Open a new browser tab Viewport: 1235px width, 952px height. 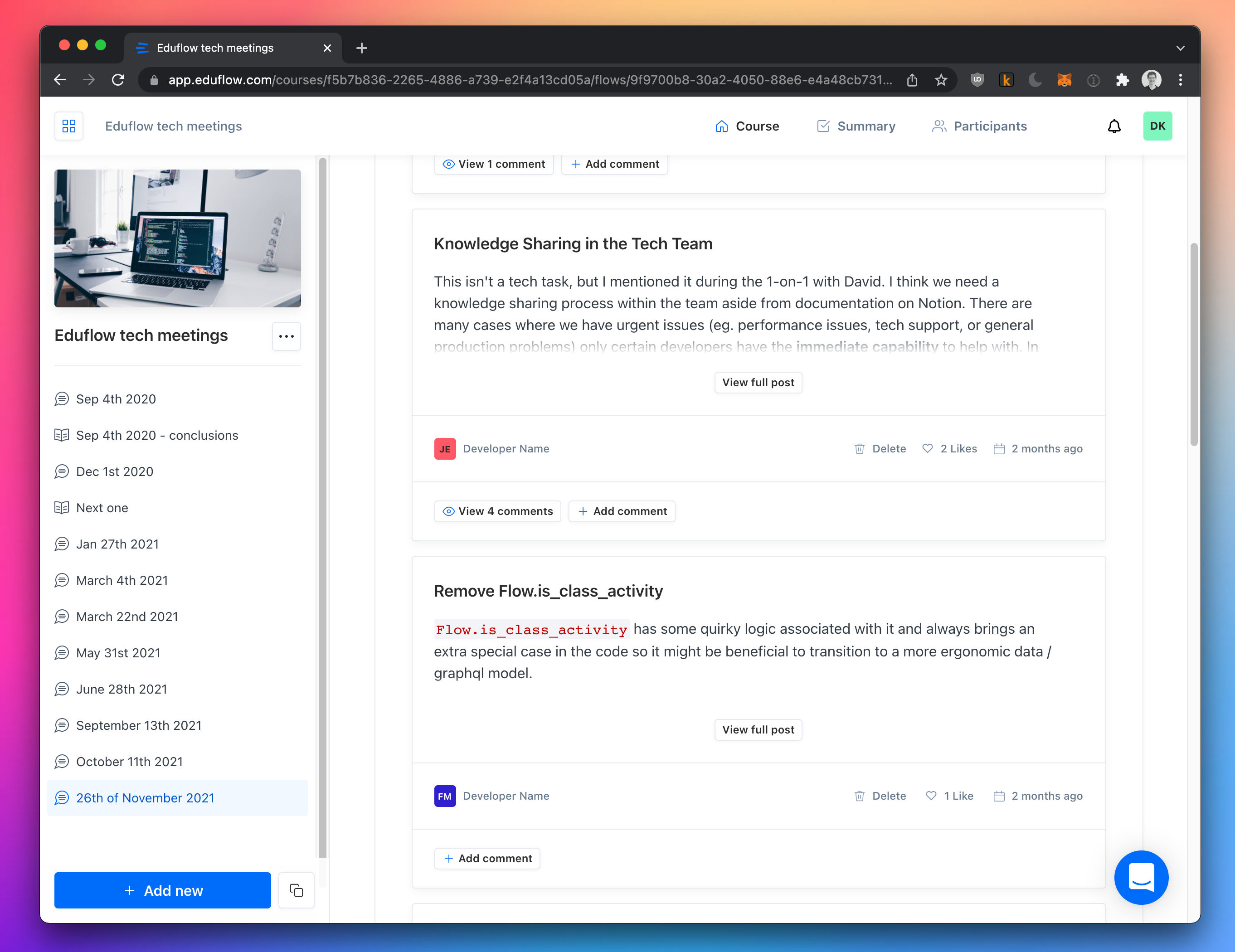tap(362, 48)
